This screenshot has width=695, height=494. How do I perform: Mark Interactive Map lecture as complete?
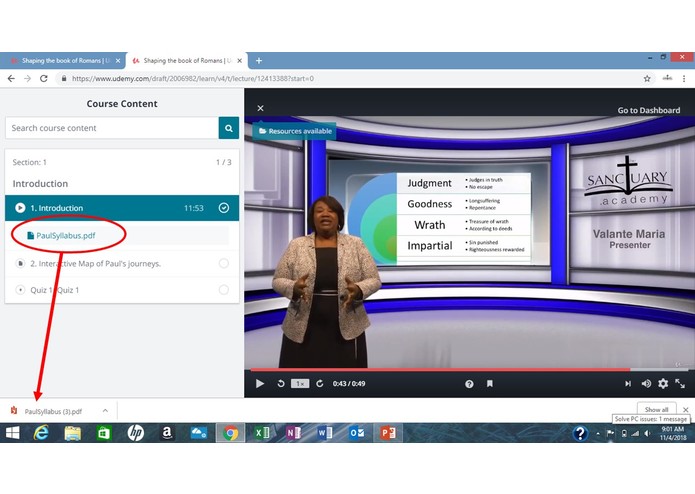click(224, 264)
